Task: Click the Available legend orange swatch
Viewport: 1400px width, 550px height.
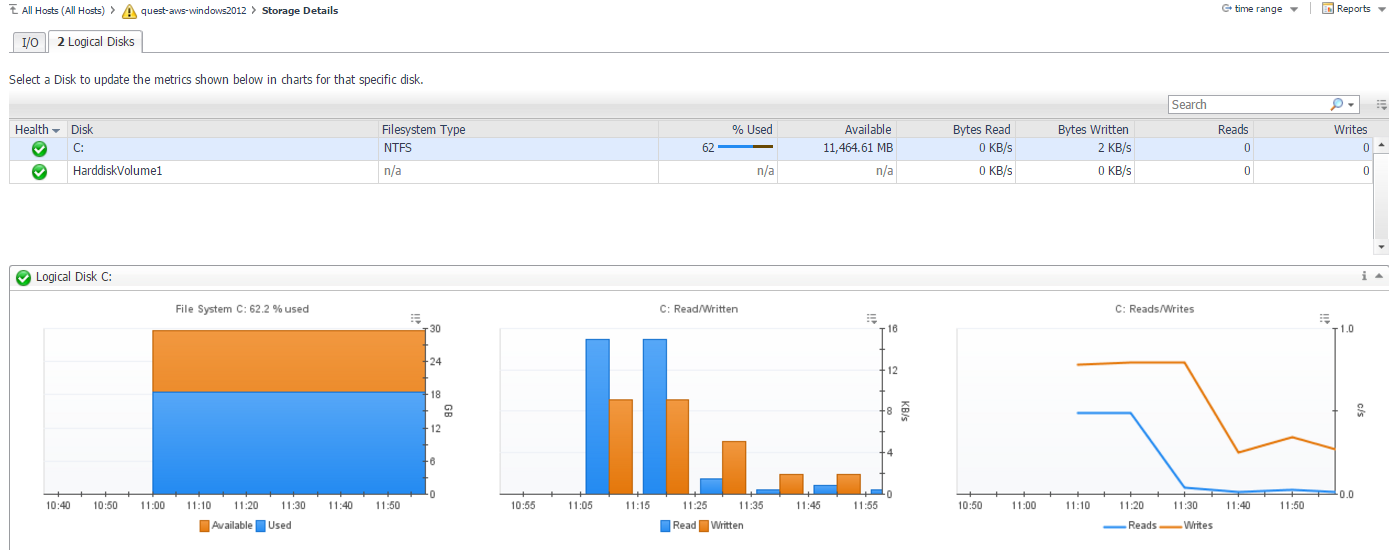Action: click(205, 525)
